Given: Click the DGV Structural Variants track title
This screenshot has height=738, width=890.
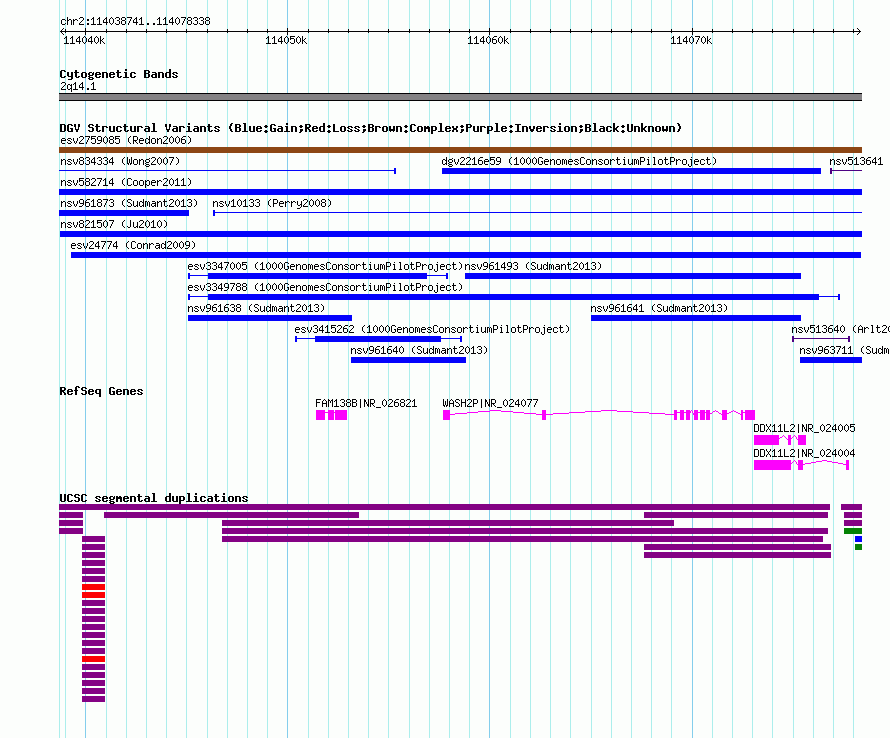Looking at the screenshot, I should (371, 128).
